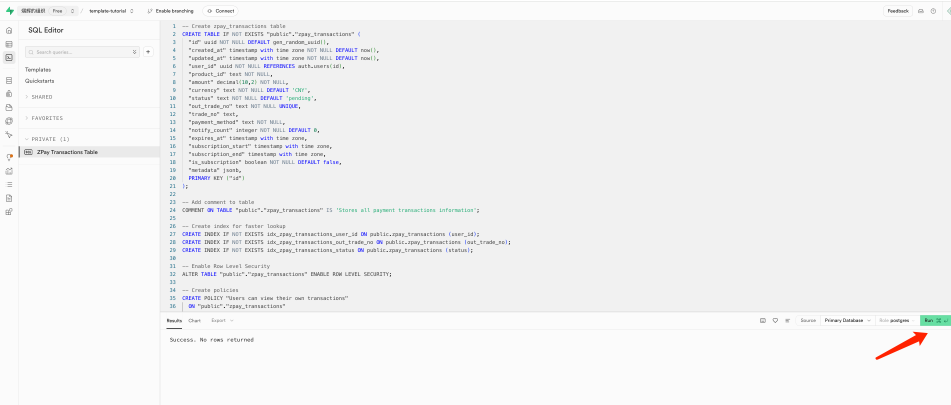951x405 pixels.
Task: Open the template-tutorial project switcher
Action: pos(111,10)
